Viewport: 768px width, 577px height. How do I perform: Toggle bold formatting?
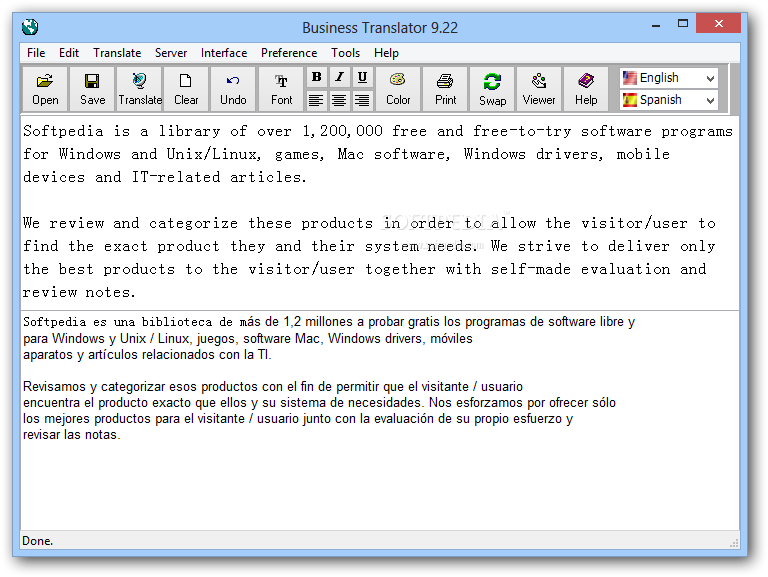(x=316, y=77)
